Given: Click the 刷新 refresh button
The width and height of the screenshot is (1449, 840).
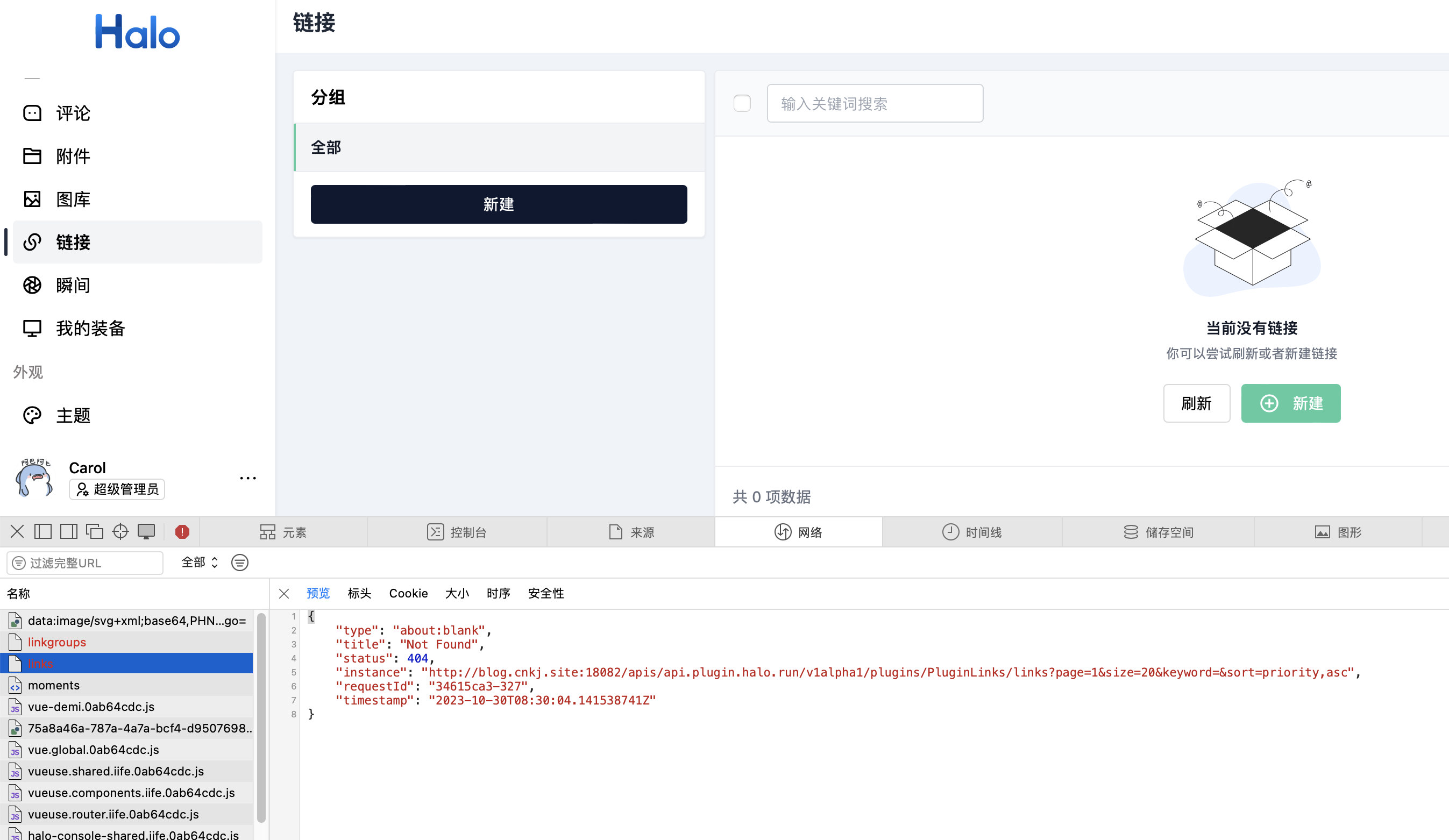Looking at the screenshot, I should click(1197, 403).
